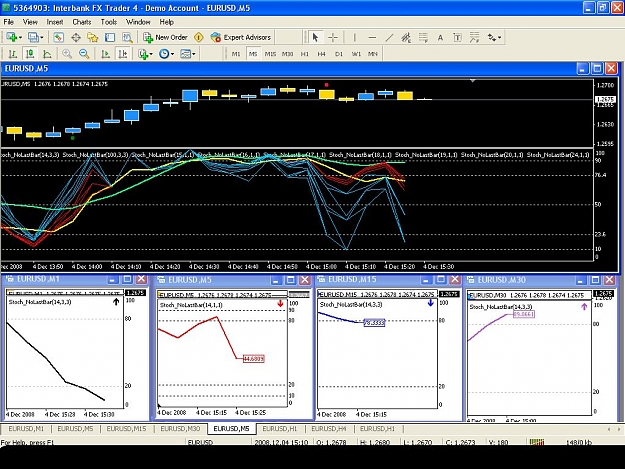
Task: Set timeframe to H4
Action: [x=321, y=54]
